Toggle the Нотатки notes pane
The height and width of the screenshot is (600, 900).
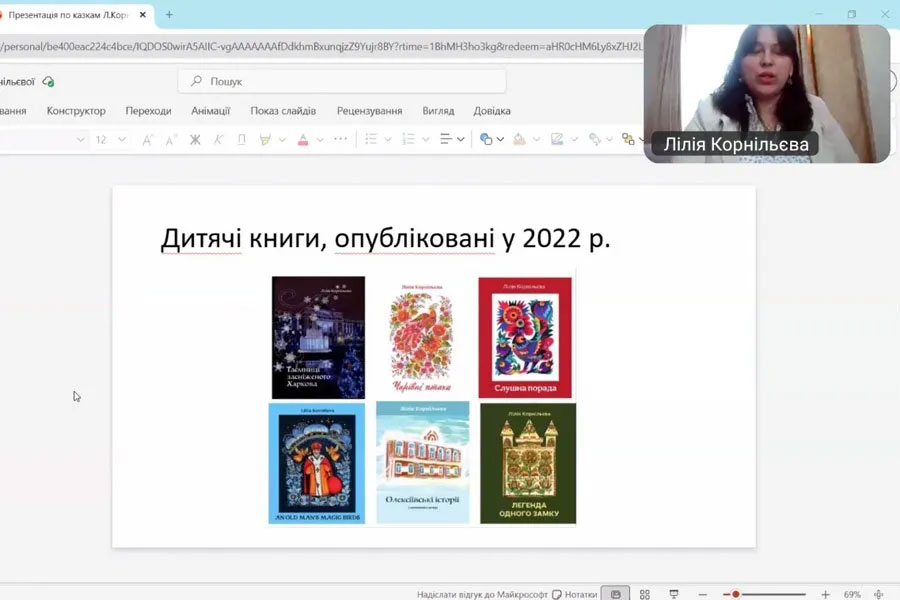click(575, 594)
